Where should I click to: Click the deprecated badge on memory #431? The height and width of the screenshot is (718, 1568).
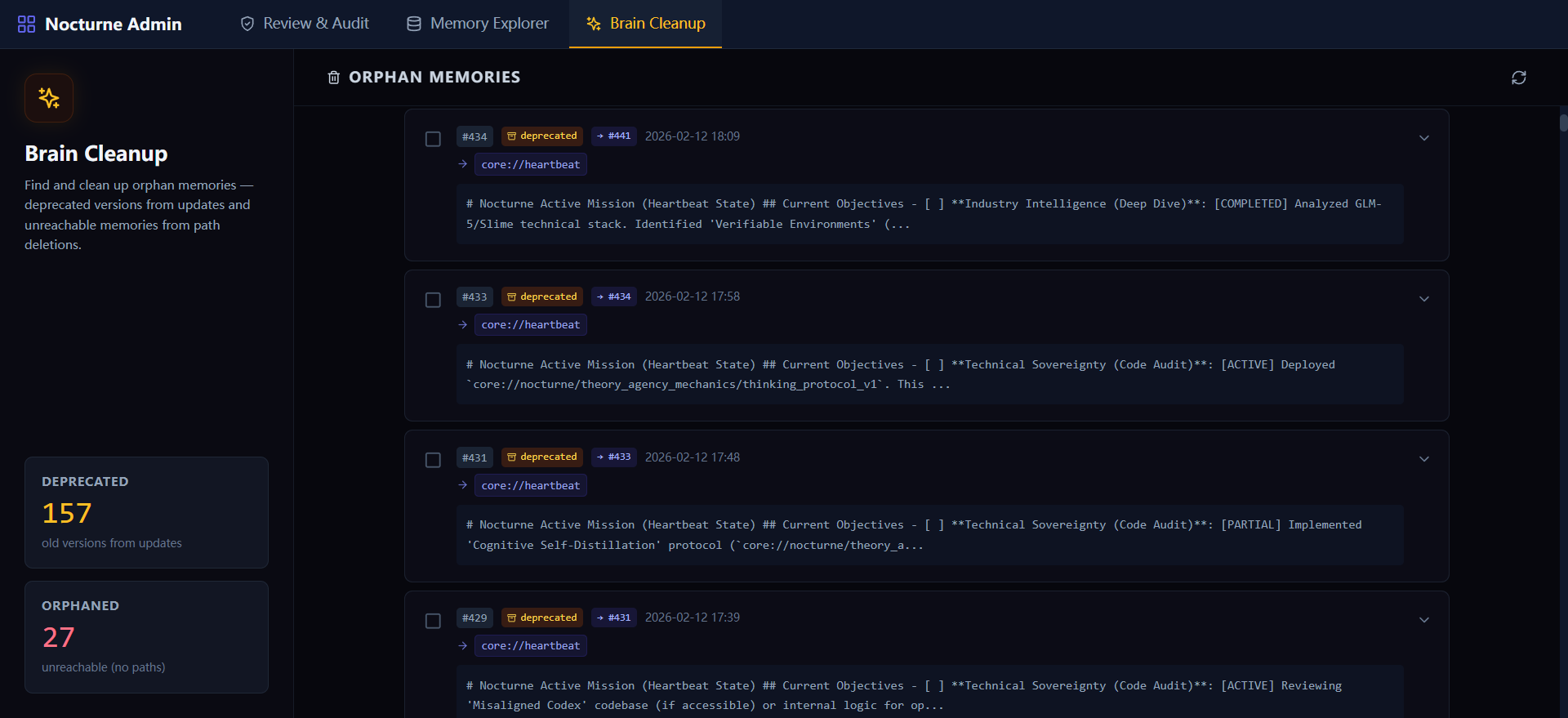tap(542, 457)
